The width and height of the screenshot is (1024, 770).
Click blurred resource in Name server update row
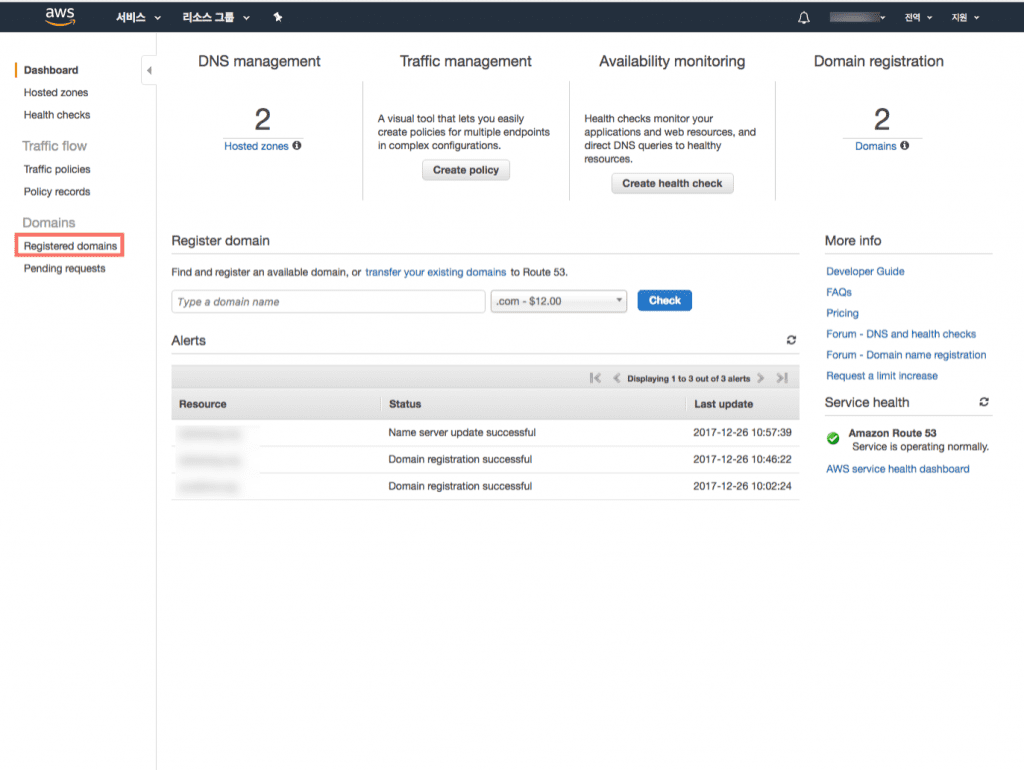pos(210,434)
